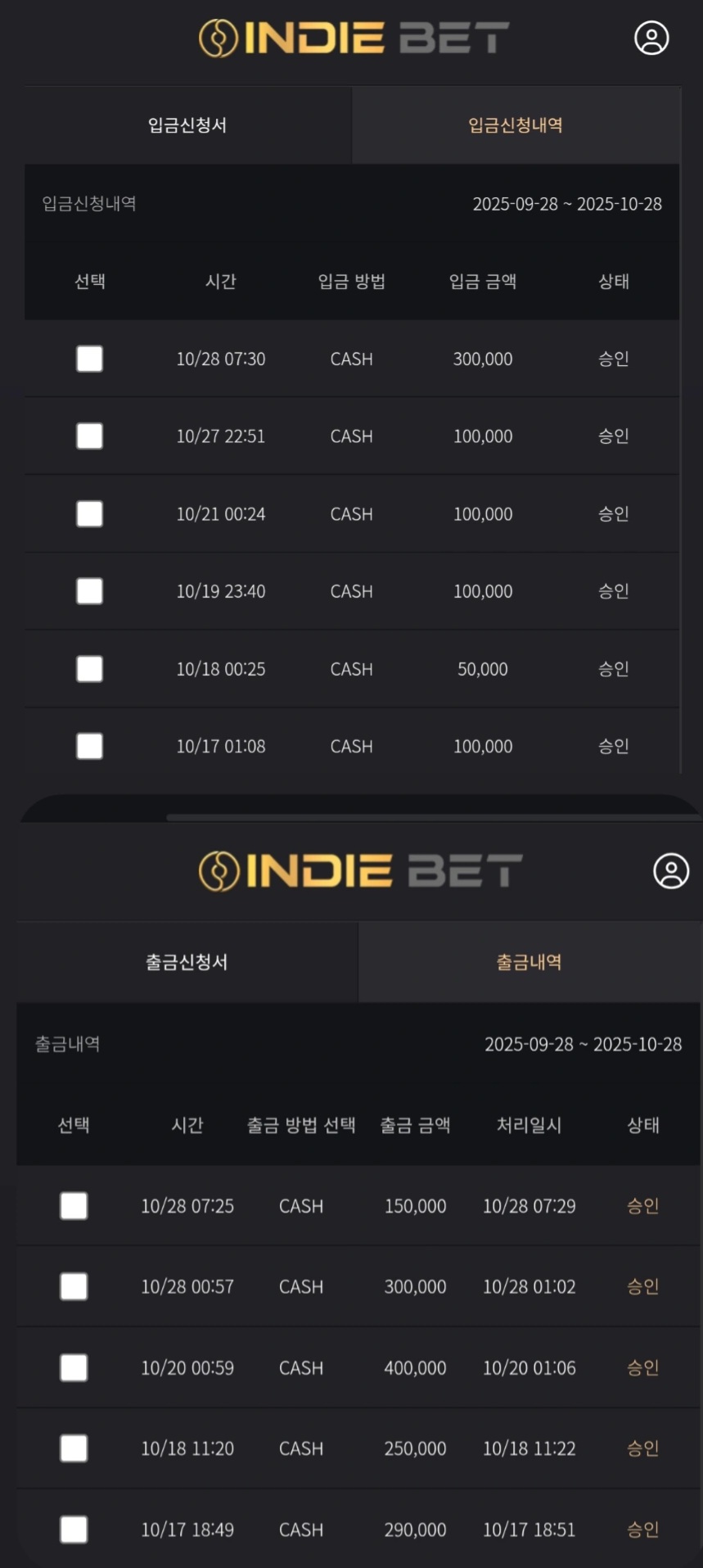Click the 상태 column header in withdrawal table
This screenshot has height=1568, width=703.
click(643, 1125)
